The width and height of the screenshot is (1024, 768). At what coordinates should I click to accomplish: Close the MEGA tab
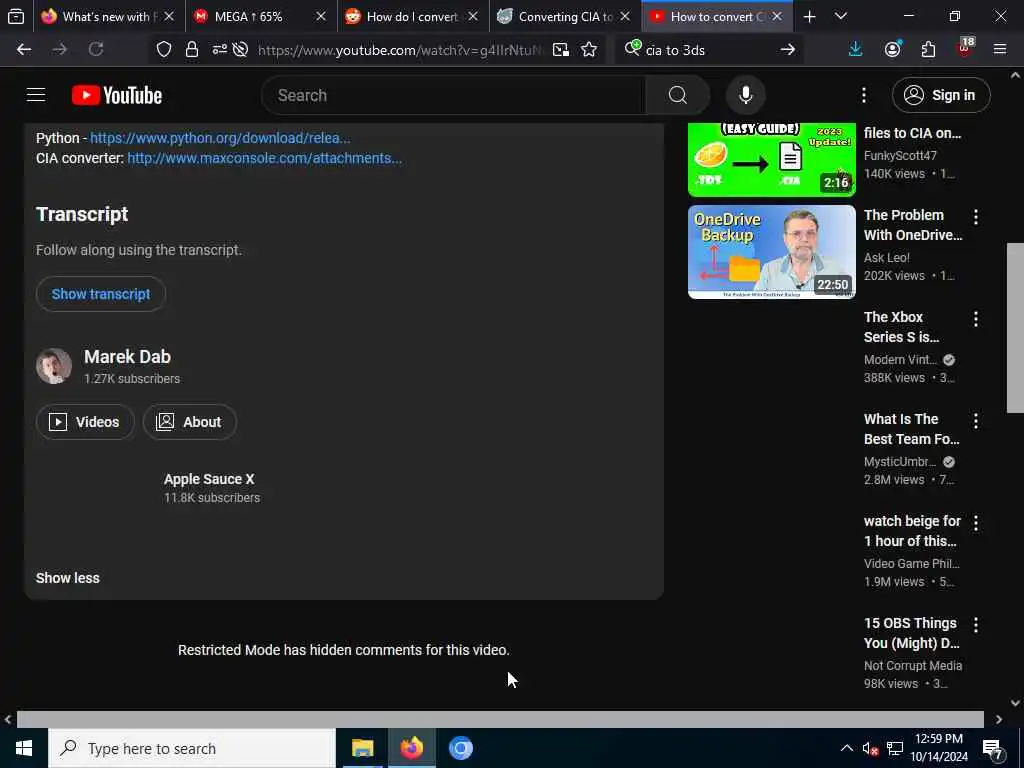(321, 17)
